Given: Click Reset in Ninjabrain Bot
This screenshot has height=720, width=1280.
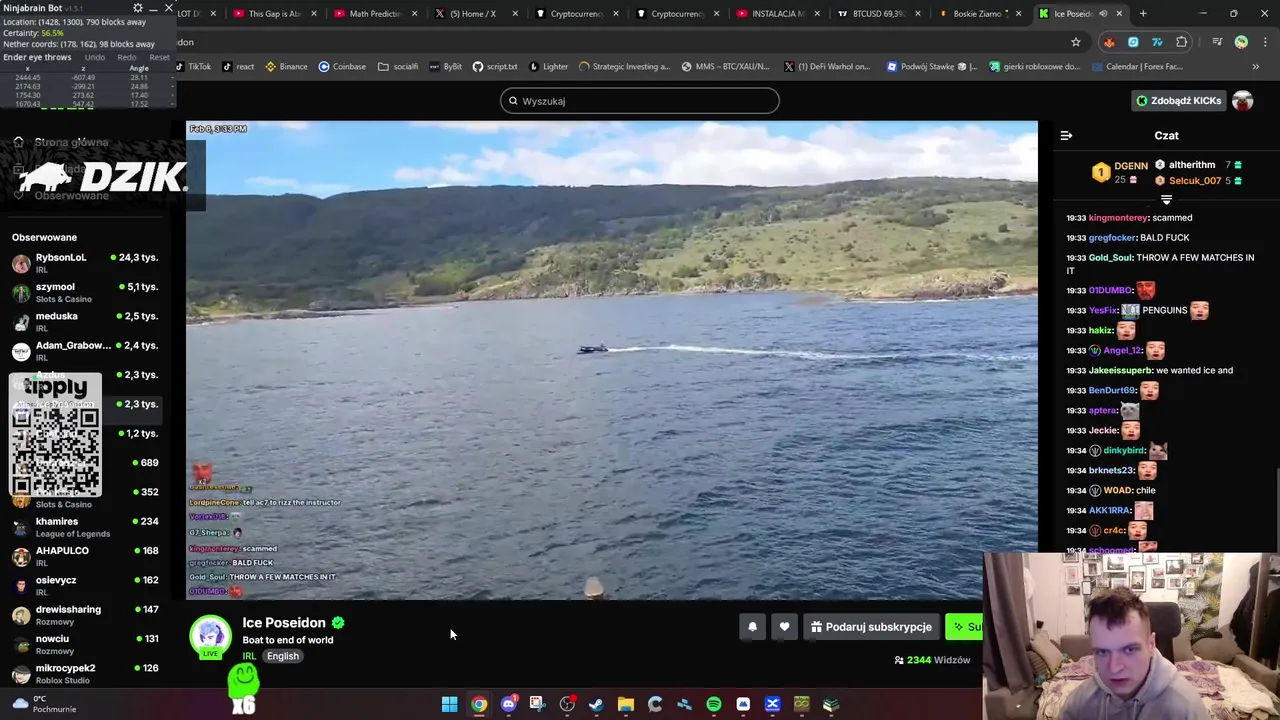Looking at the screenshot, I should [x=159, y=57].
